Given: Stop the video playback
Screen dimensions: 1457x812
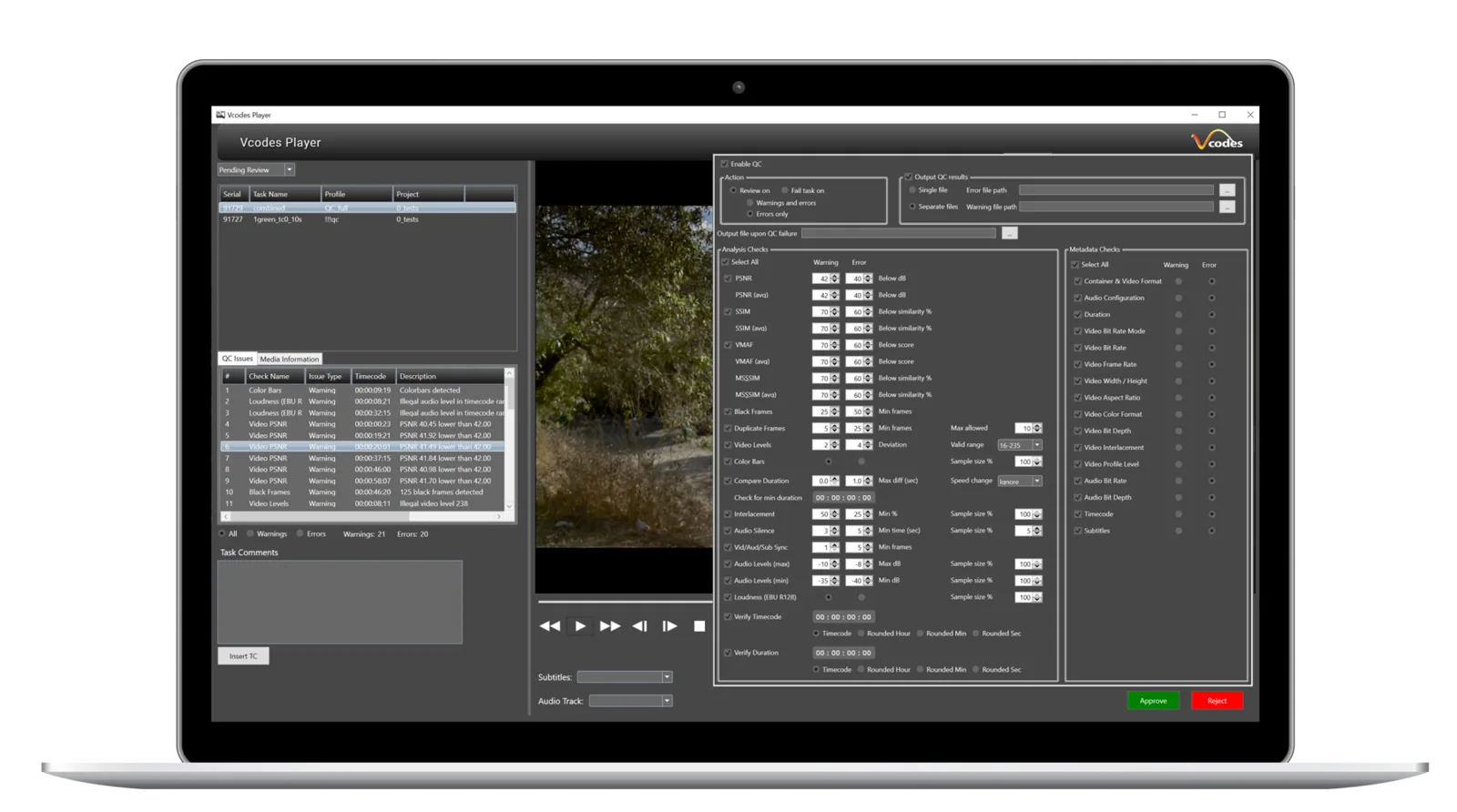Looking at the screenshot, I should pos(699,626).
